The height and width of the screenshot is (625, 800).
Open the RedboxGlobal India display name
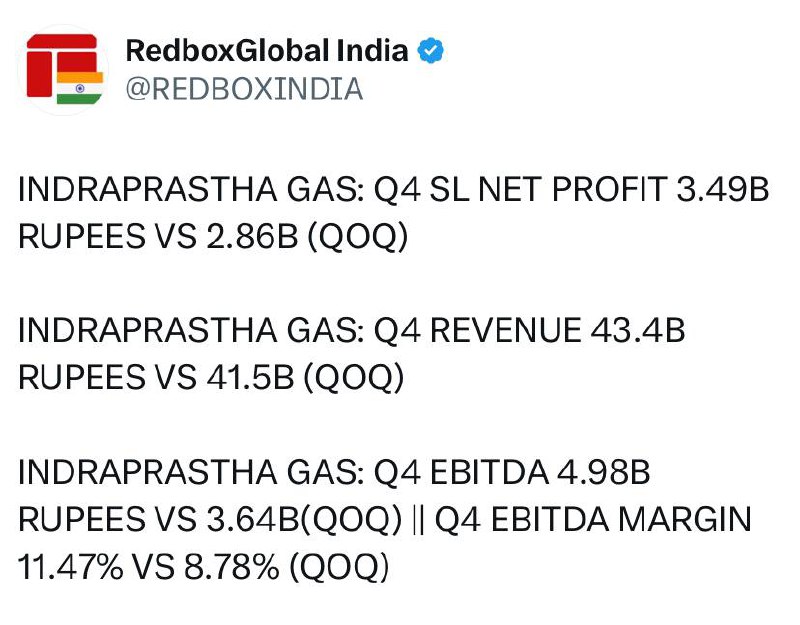click(267, 51)
